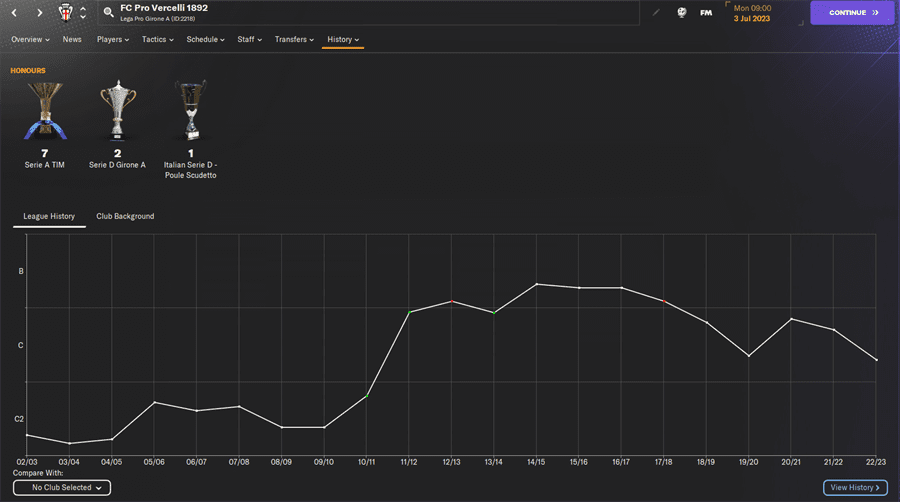Expand the Players menu dropdown
The height and width of the screenshot is (502, 900).
[114, 40]
